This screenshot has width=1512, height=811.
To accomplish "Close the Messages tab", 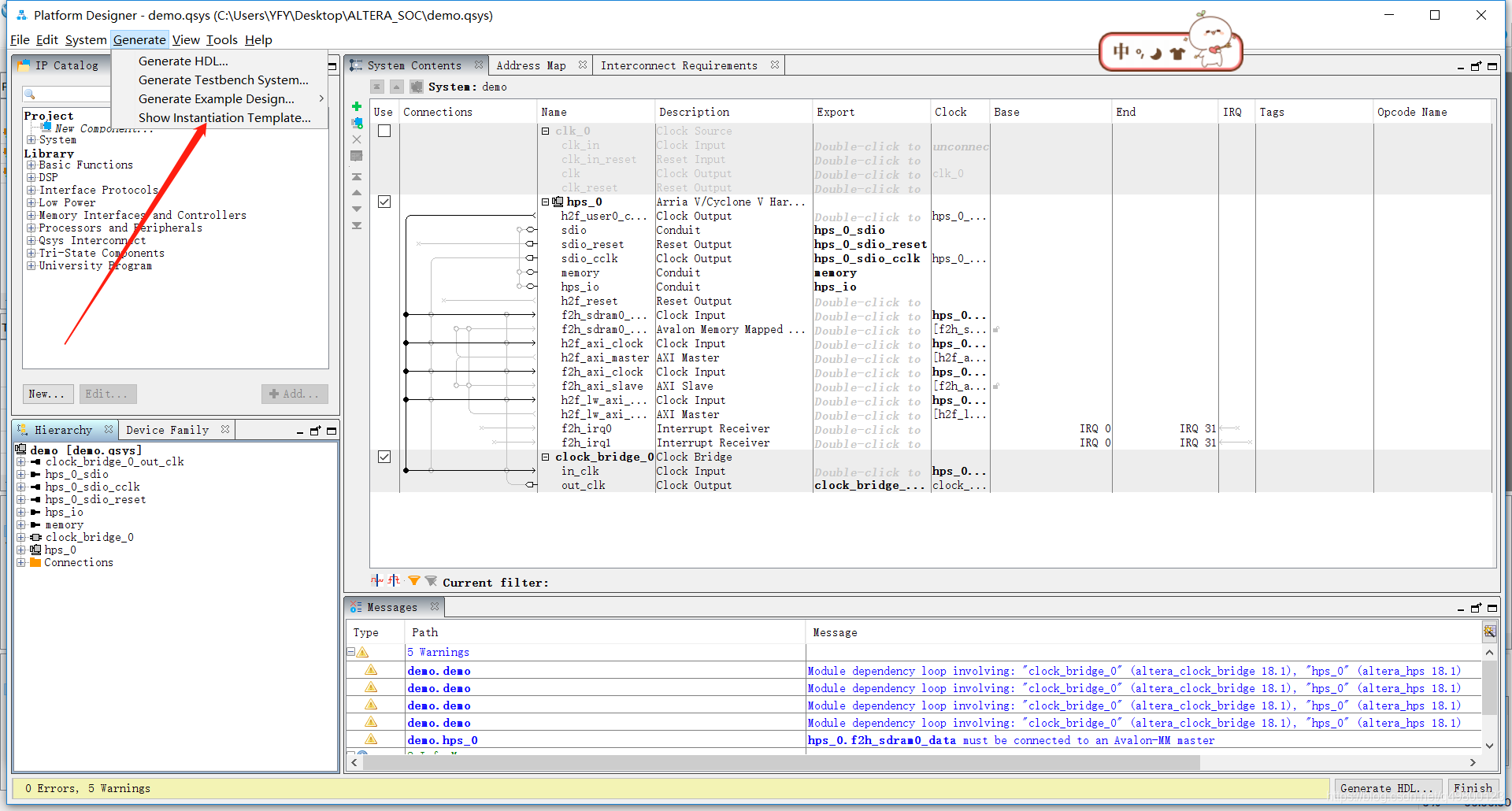I will (434, 606).
